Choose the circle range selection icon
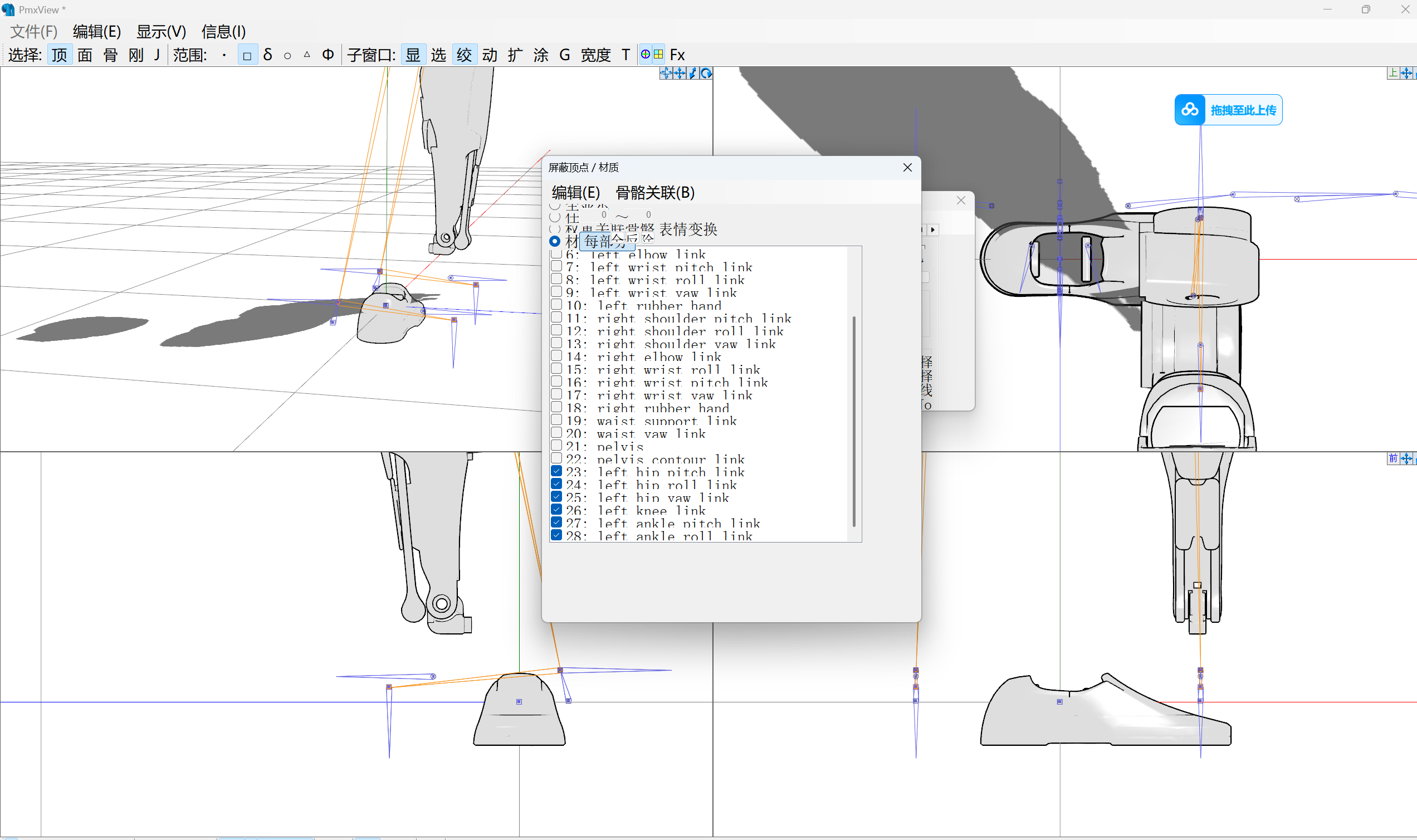 287,56
